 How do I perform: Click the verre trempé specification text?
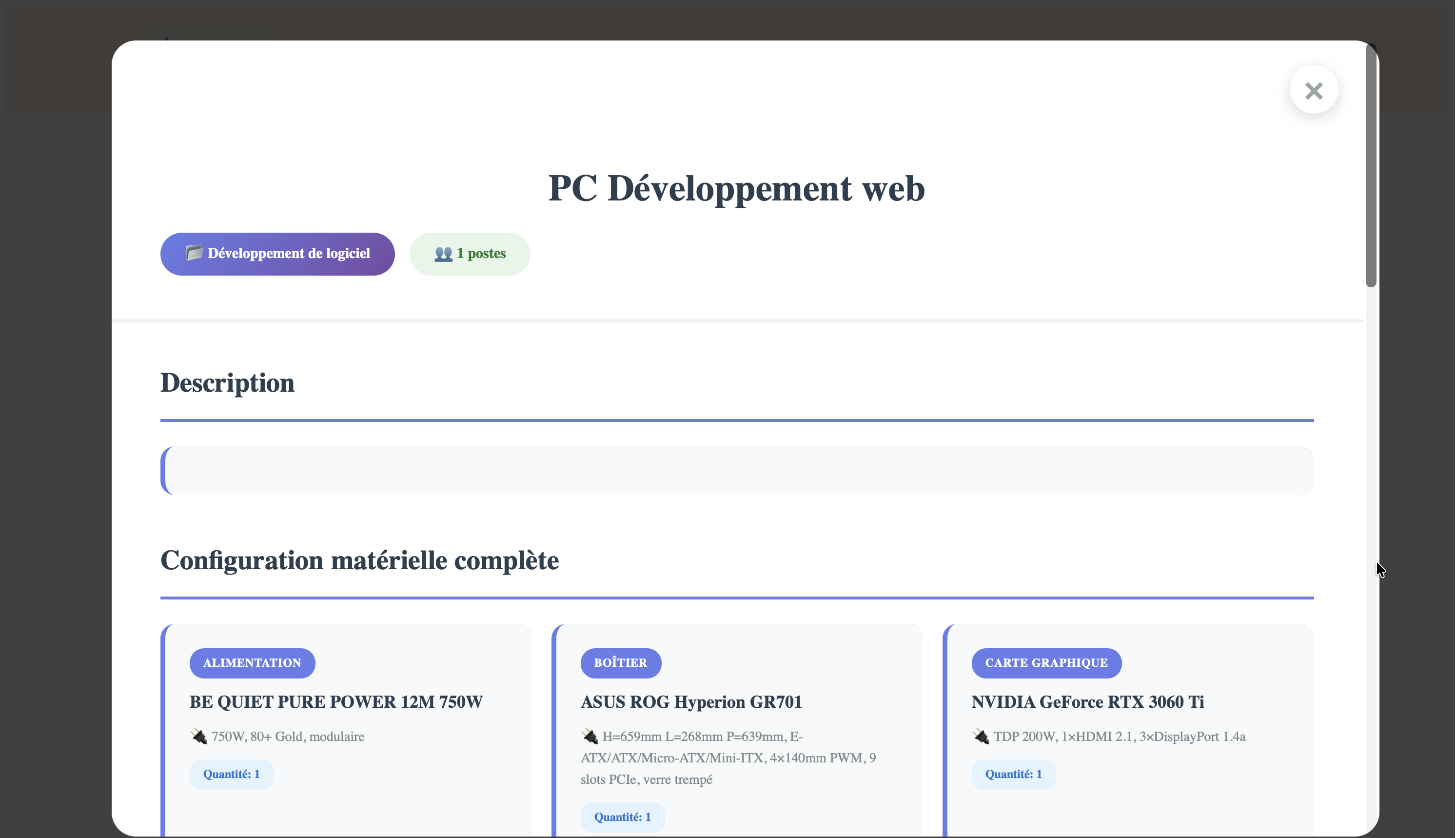pos(678,779)
